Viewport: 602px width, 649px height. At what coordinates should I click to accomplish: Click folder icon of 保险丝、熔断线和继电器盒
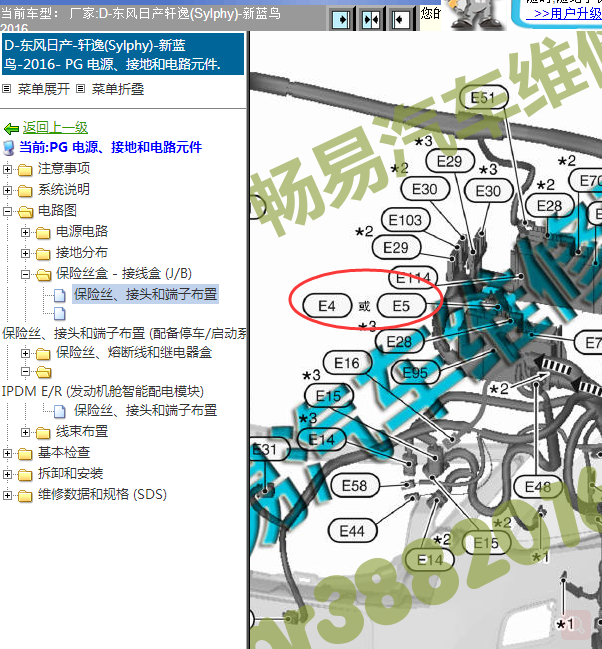click(x=43, y=353)
